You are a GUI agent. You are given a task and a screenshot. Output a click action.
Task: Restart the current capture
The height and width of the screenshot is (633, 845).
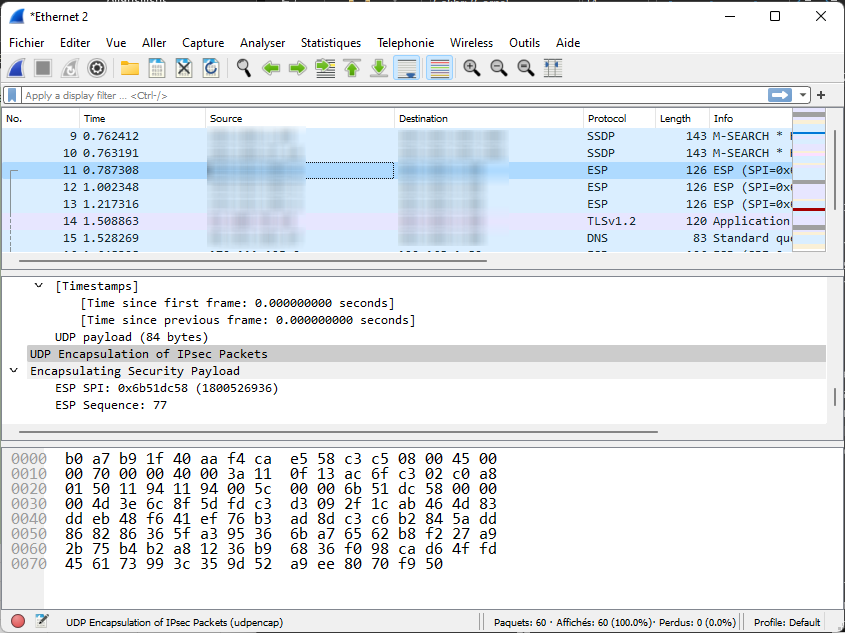[x=70, y=68]
